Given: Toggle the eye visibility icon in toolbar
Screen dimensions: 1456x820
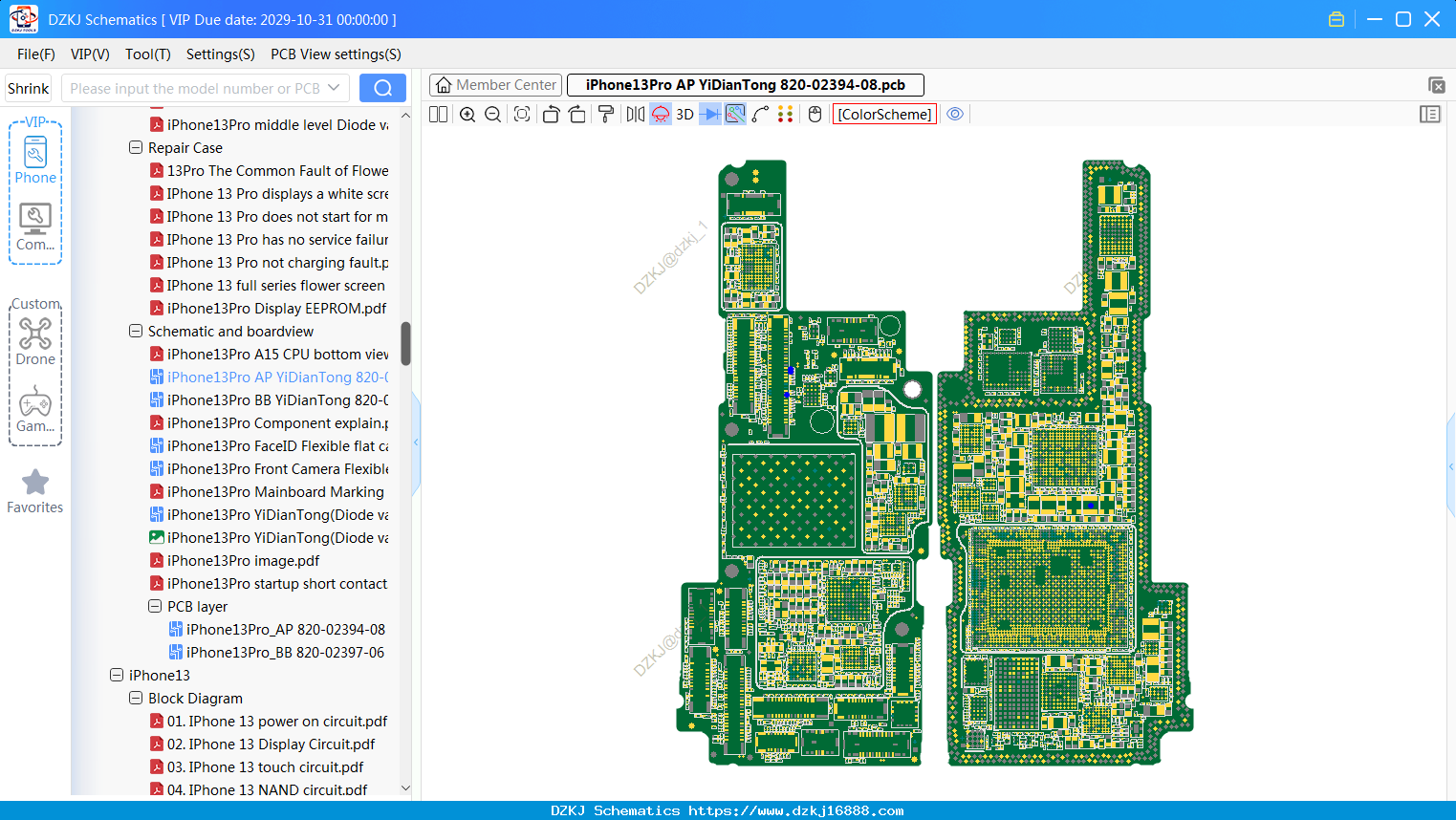Looking at the screenshot, I should click(x=955, y=115).
